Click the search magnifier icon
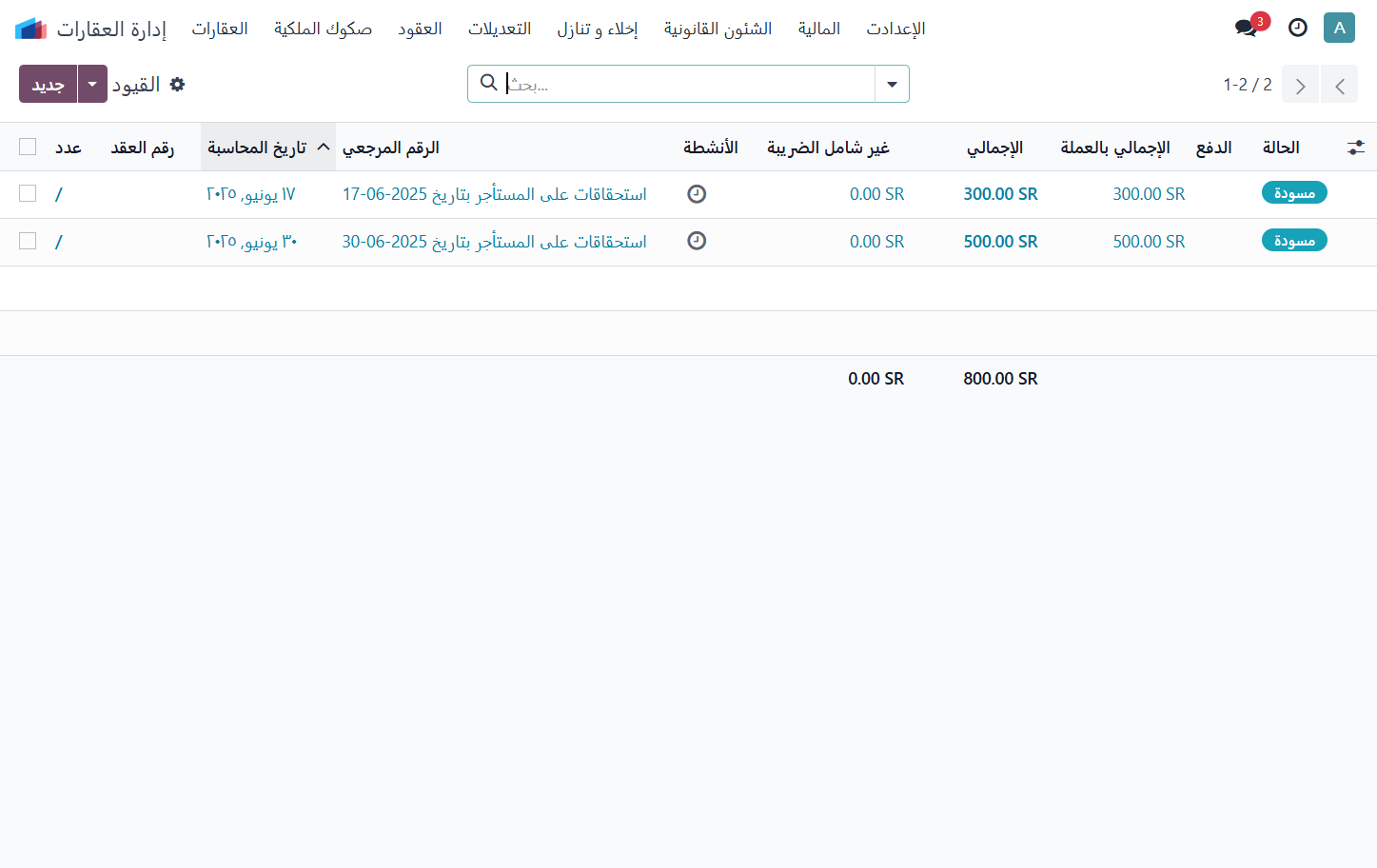The image size is (1377, 868). (x=488, y=83)
